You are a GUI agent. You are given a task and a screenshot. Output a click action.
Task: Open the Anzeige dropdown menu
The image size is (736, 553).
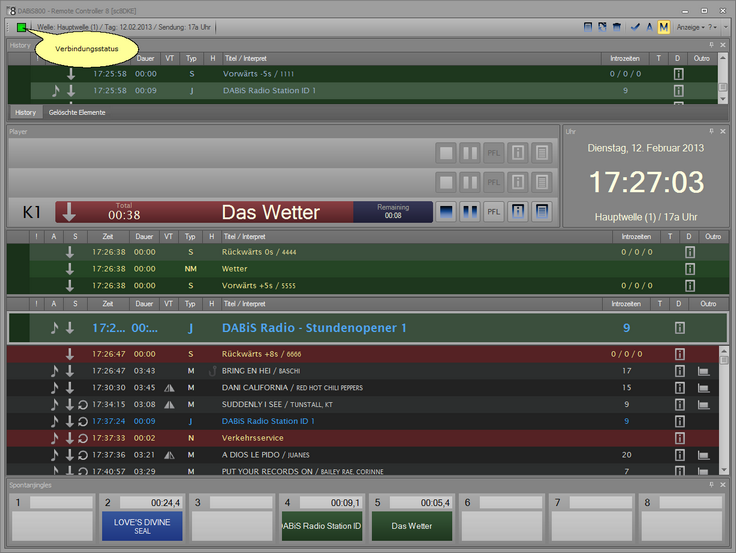[690, 27]
